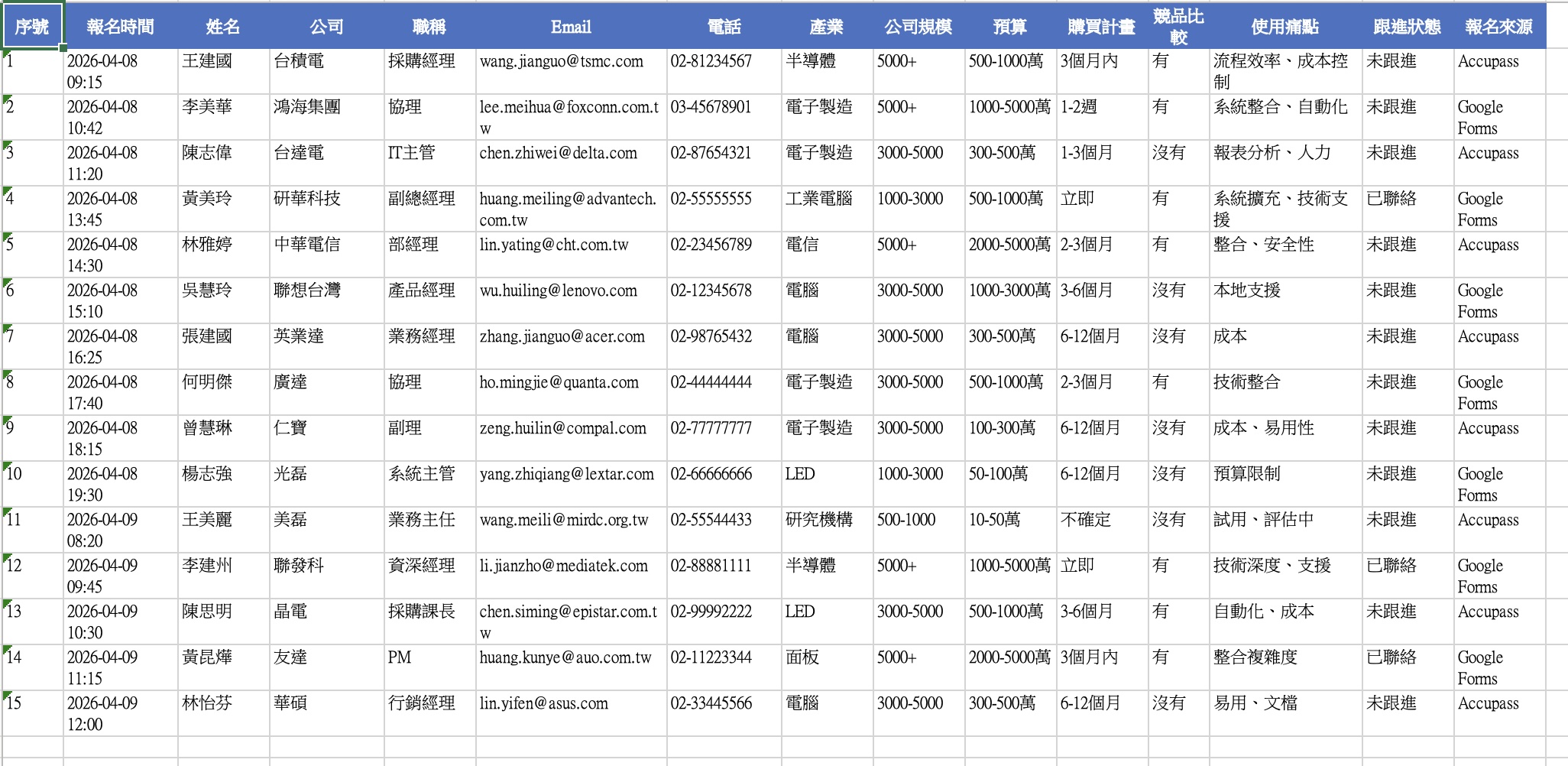1568x766 pixels.
Task: Click the 公司 column header
Action: click(326, 26)
